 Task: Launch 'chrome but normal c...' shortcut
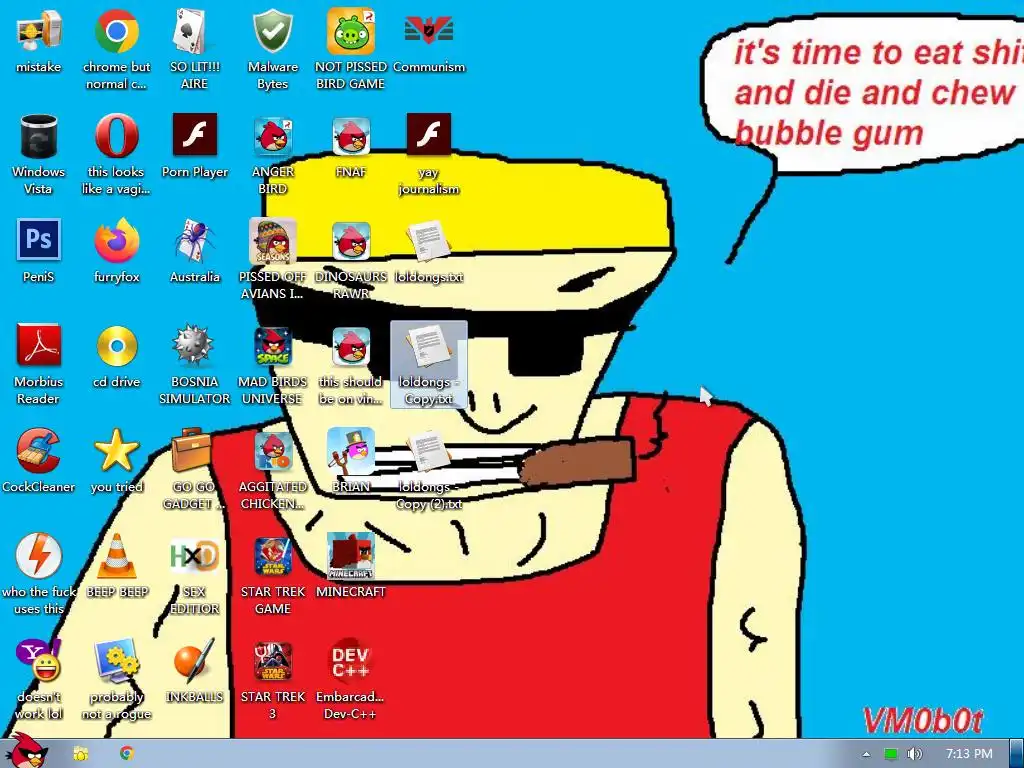(x=116, y=31)
